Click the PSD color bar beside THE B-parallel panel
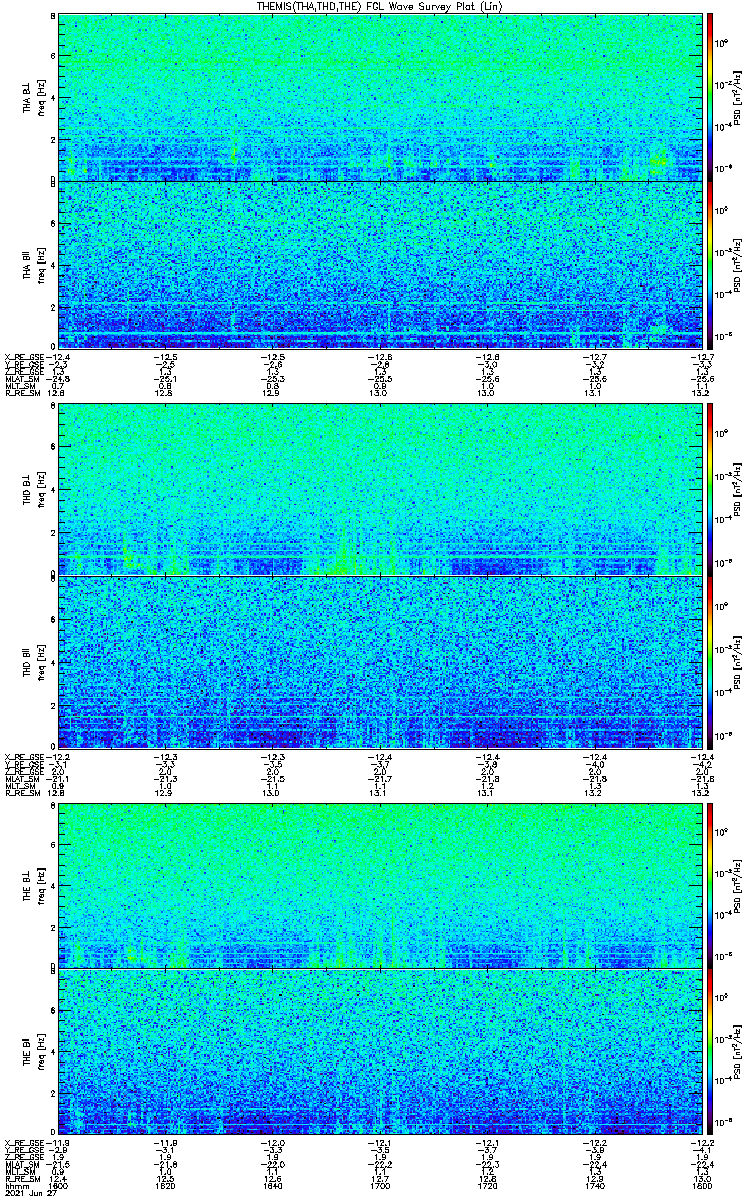 click(x=710, y=1051)
